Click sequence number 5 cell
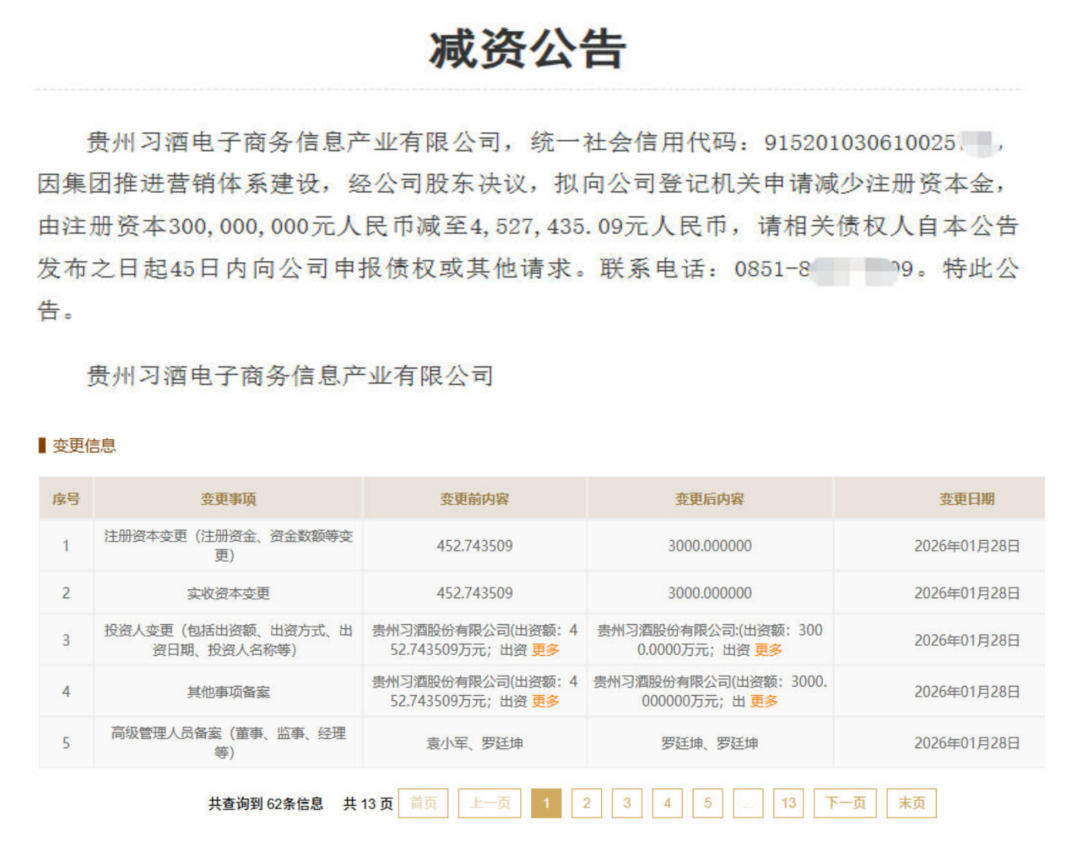Screen dimensions: 1076x846 [66, 743]
